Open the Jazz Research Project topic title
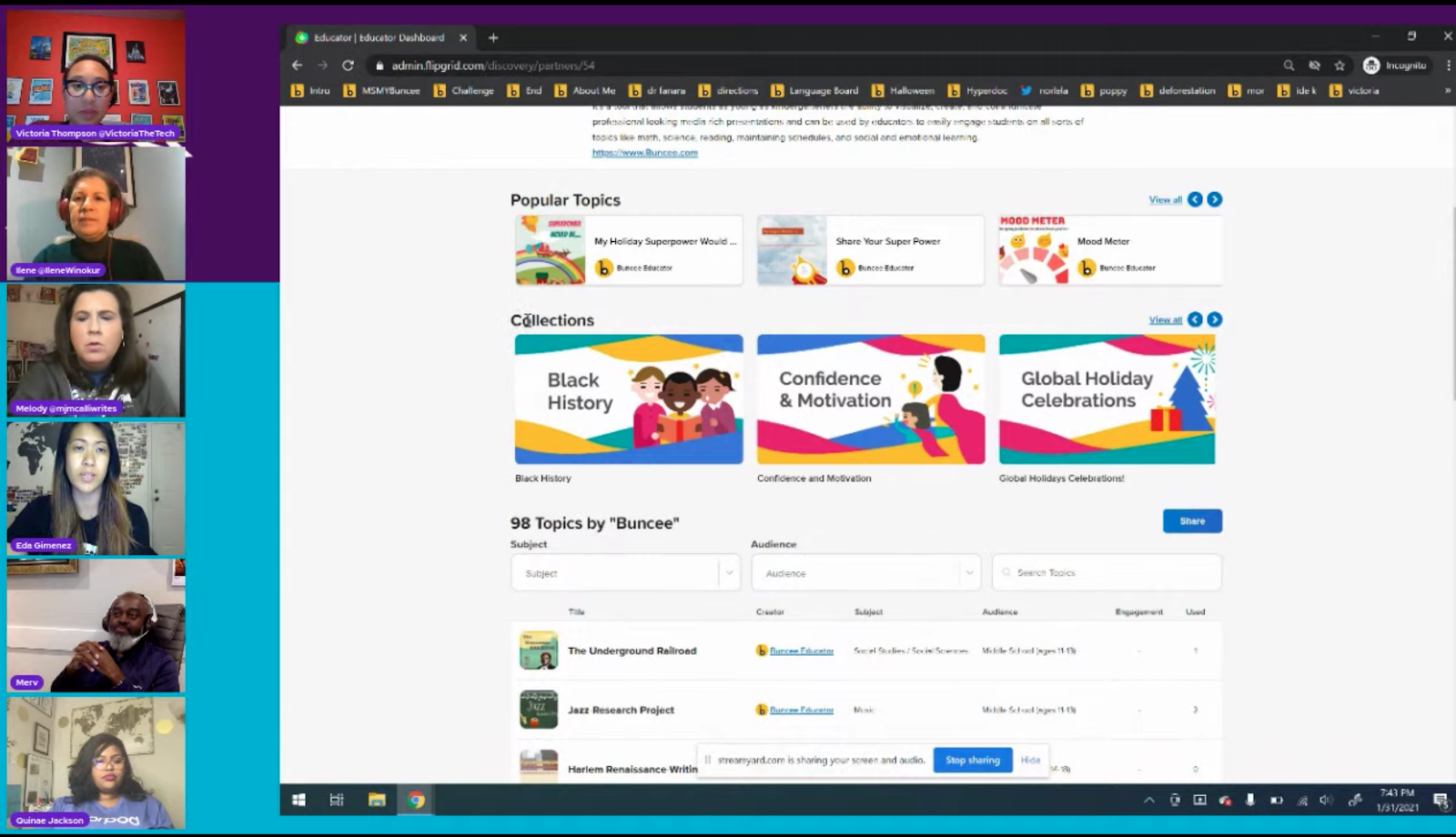This screenshot has height=837, width=1456. pyautogui.click(x=622, y=710)
